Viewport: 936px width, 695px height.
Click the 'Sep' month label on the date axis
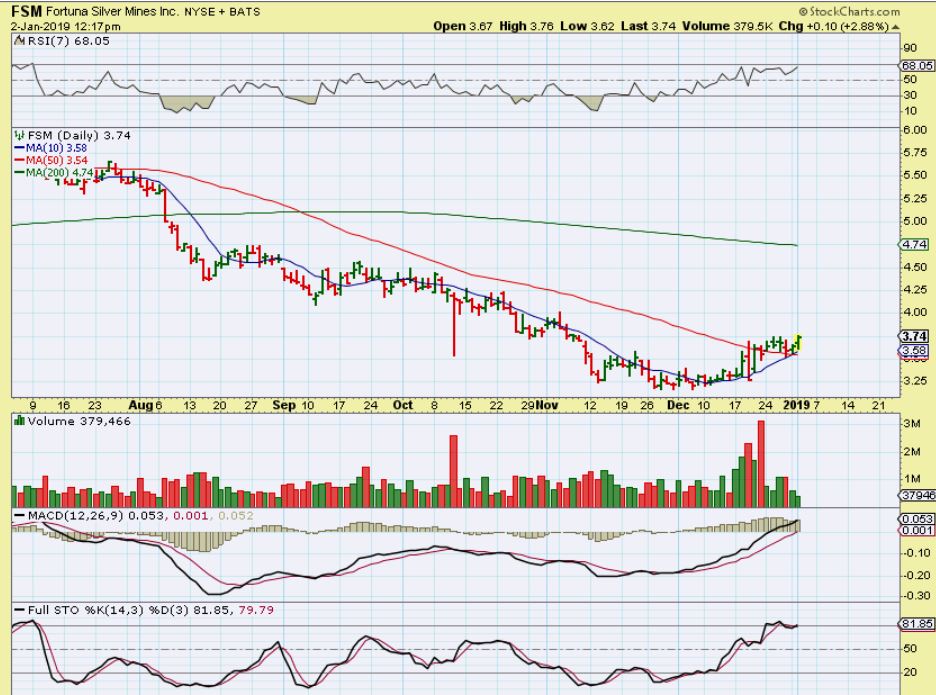tap(284, 405)
